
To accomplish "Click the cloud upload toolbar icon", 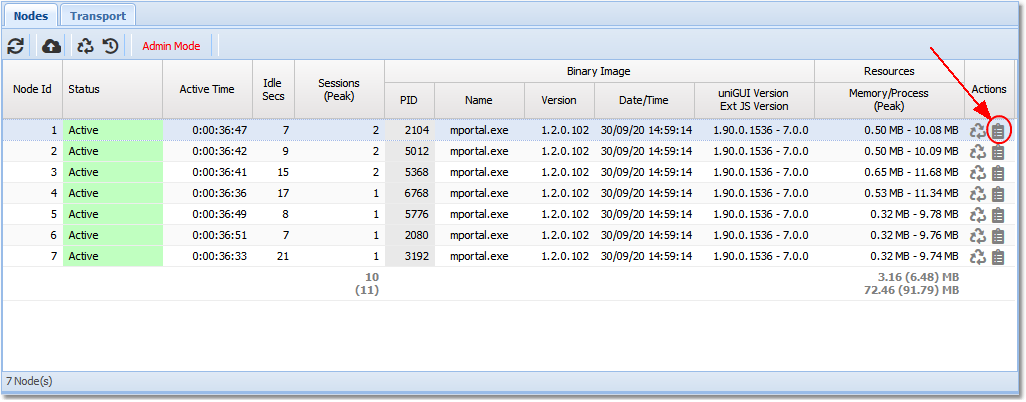I will [51, 46].
